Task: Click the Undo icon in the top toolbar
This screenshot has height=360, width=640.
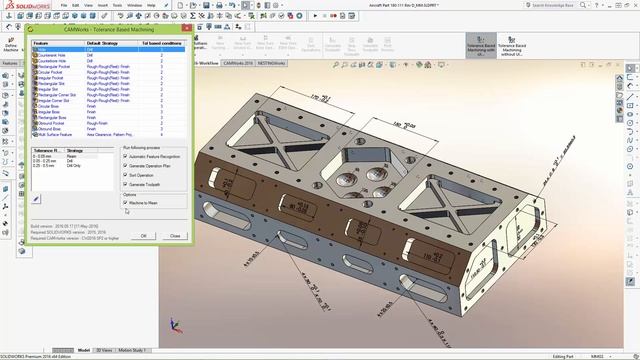Action: click(x=232, y=5)
